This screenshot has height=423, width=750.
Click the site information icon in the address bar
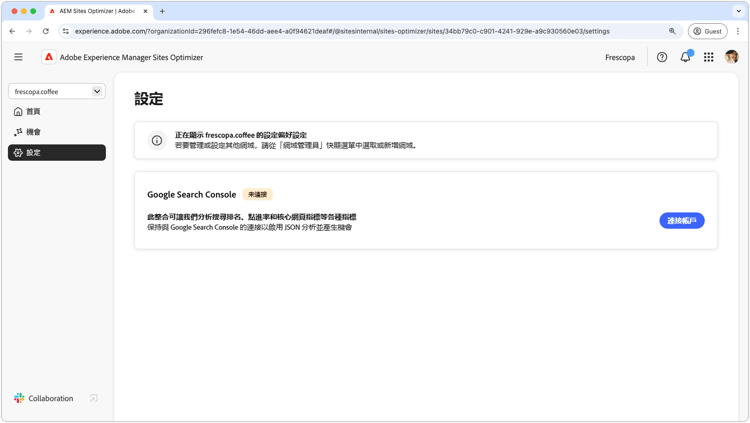[x=66, y=31]
